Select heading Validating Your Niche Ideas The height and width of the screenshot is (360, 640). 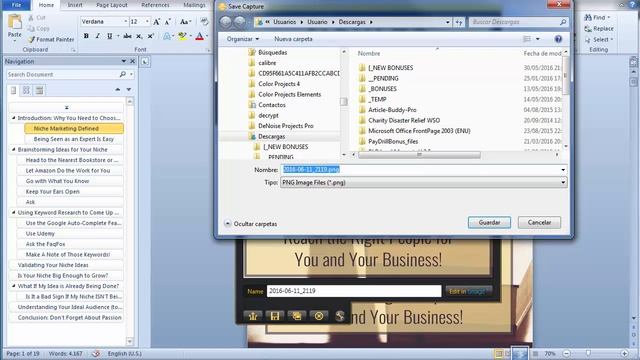coord(66,265)
